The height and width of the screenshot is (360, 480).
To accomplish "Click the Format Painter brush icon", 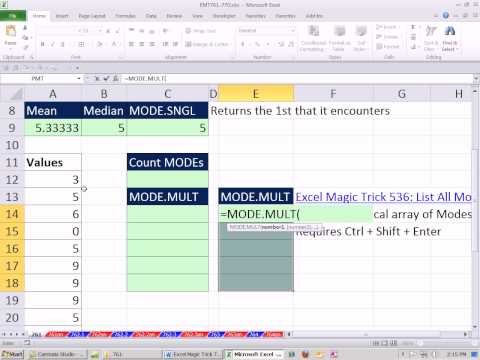I will (x=26, y=48).
